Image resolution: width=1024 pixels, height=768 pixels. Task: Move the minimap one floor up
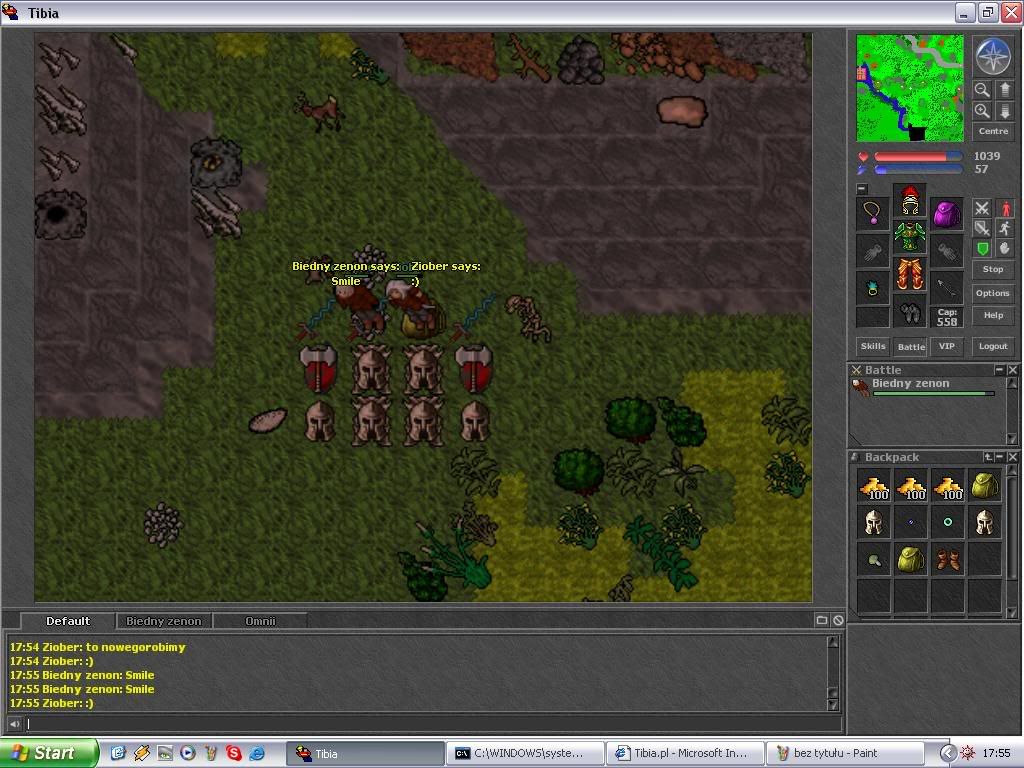1005,89
